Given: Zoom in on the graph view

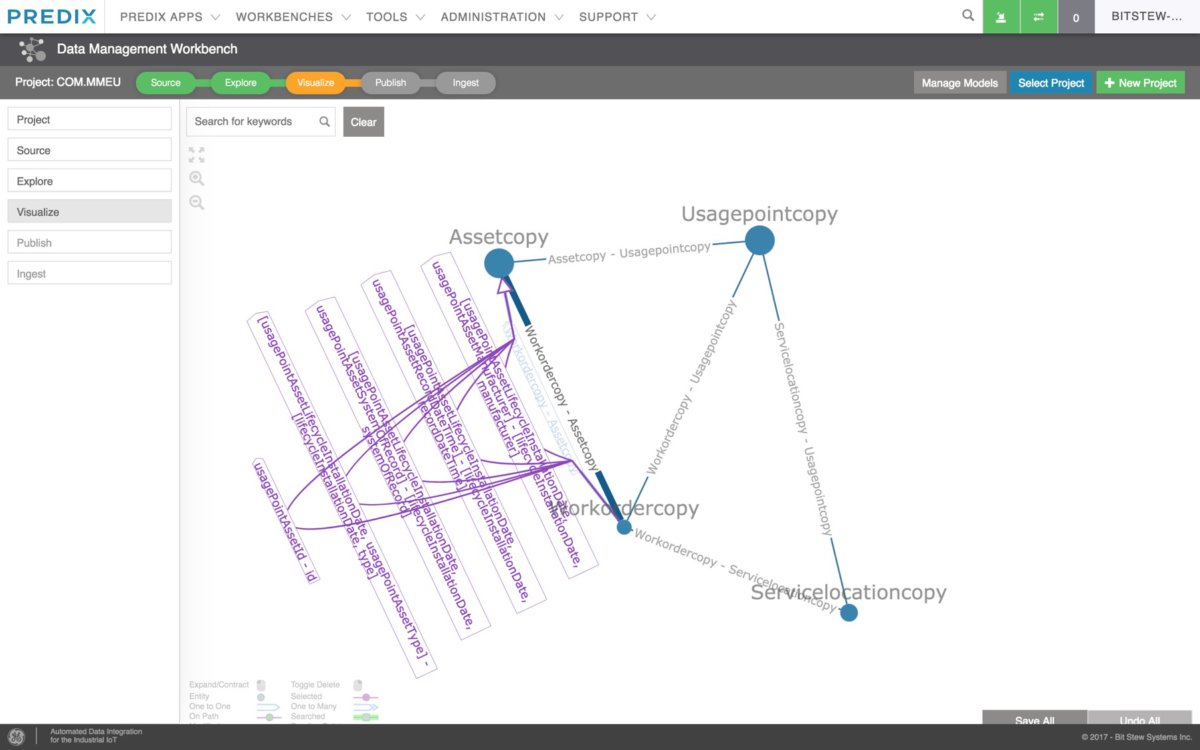Looking at the screenshot, I should click(196, 178).
